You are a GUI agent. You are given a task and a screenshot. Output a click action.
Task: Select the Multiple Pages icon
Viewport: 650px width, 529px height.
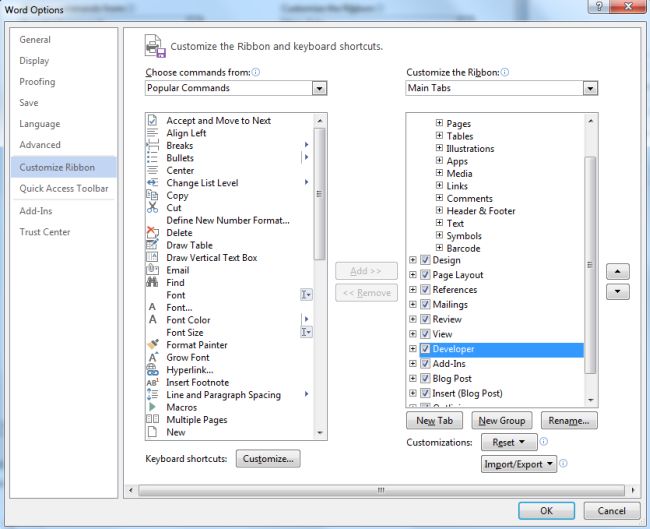pyautogui.click(x=152, y=419)
